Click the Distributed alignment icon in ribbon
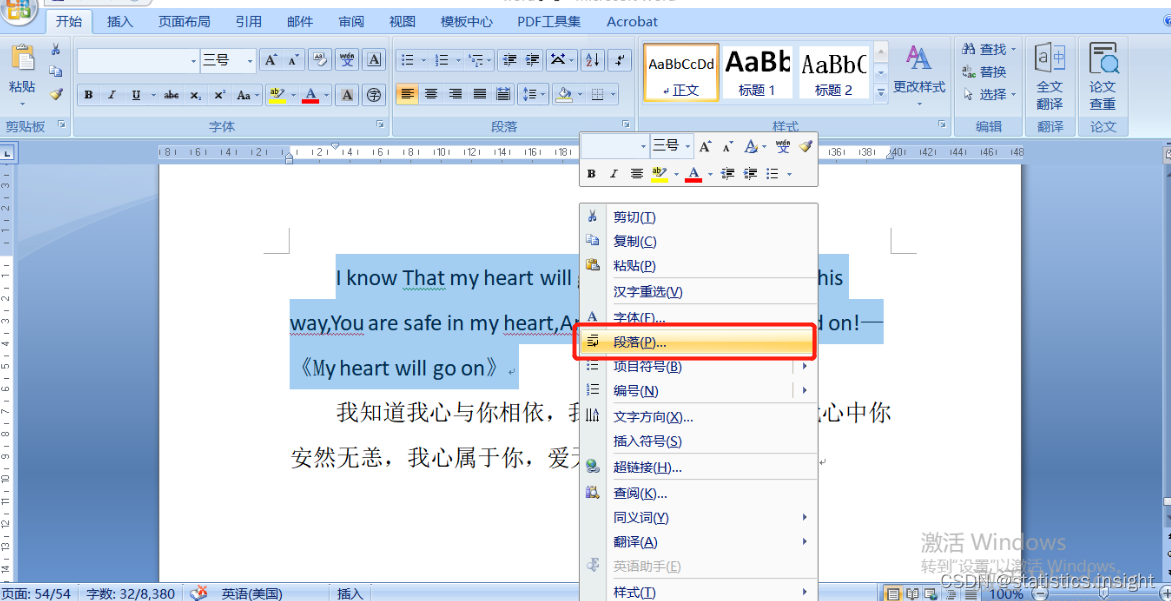The height and width of the screenshot is (601, 1171). (x=504, y=94)
